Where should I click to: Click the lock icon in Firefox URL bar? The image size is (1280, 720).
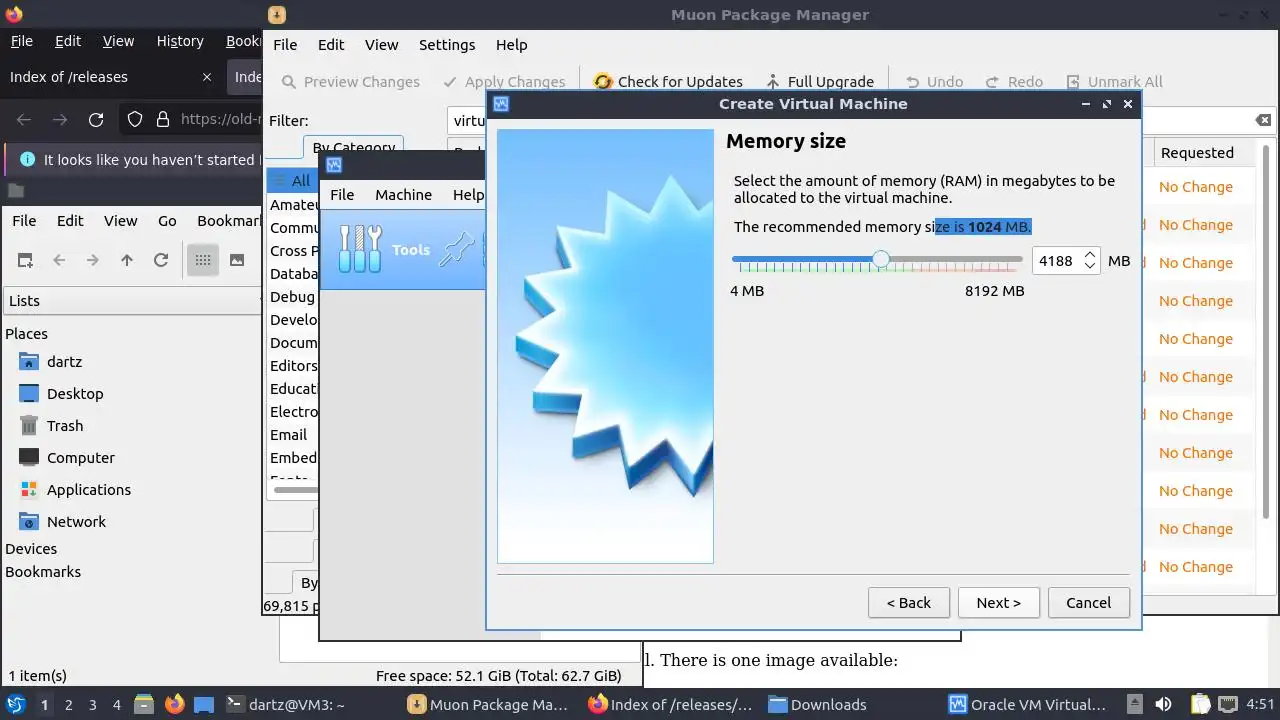(163, 120)
